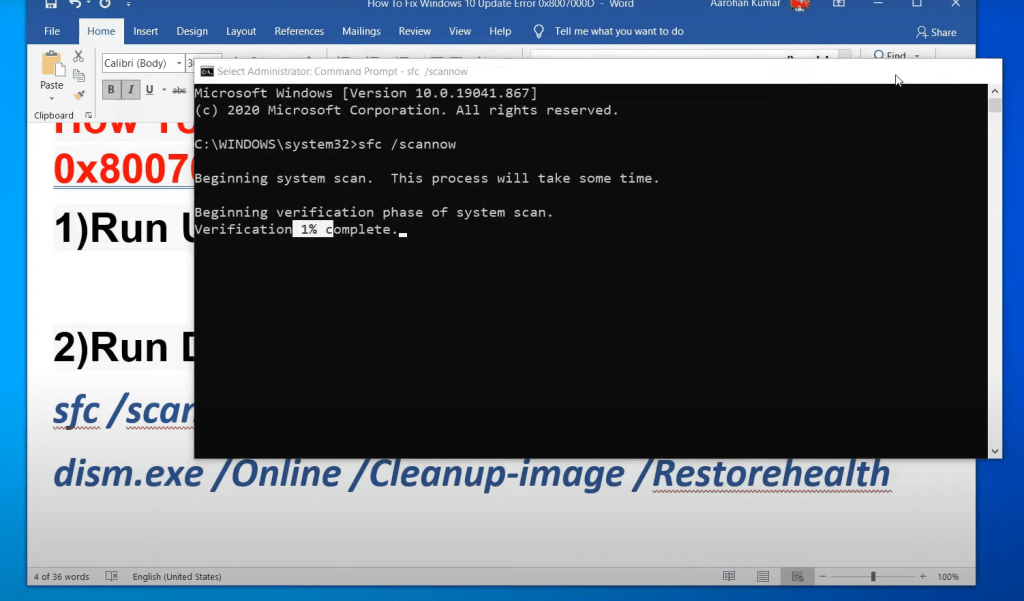Select the Format Painter tool

click(79, 92)
